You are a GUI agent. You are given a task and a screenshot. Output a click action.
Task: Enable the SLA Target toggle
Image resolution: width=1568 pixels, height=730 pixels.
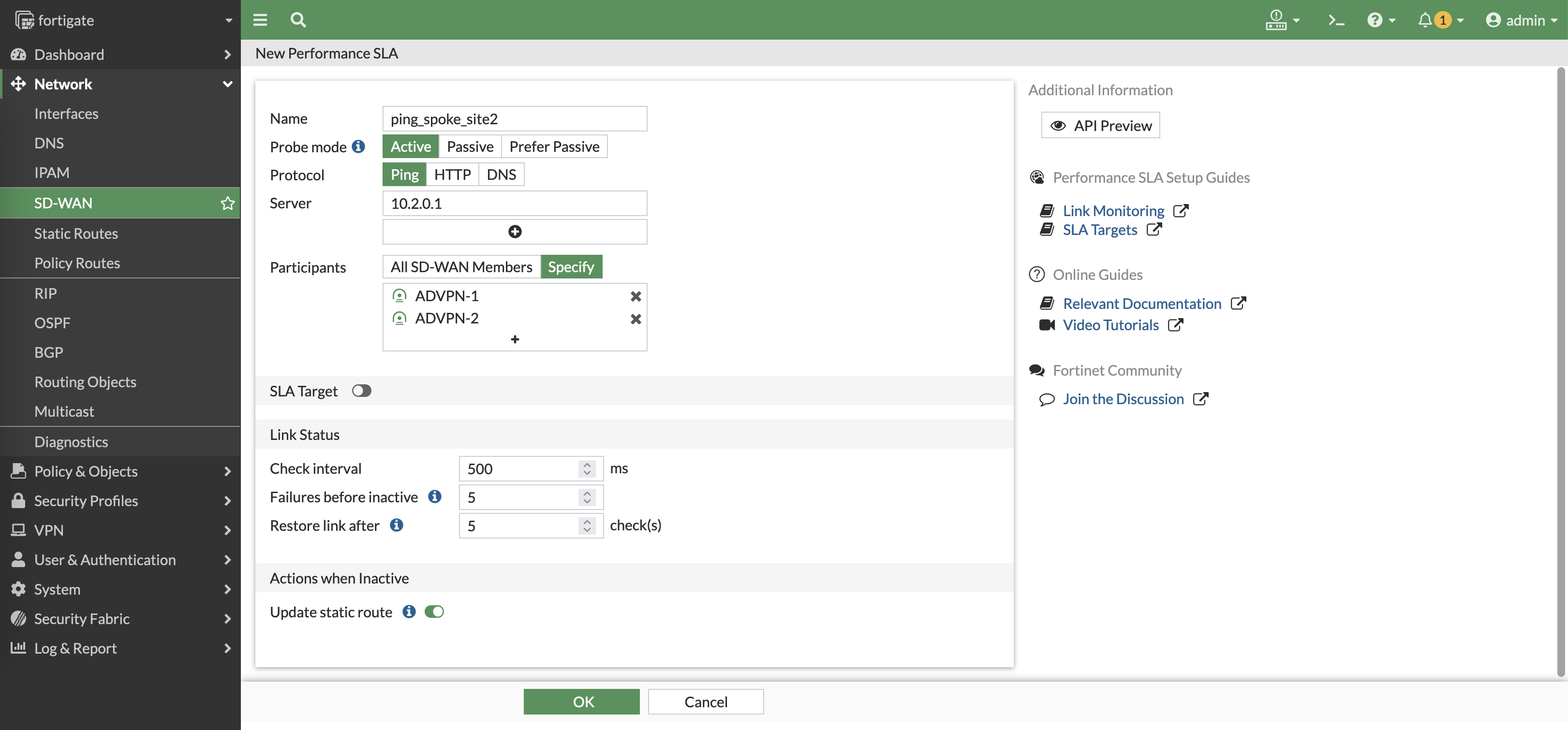pyautogui.click(x=361, y=391)
